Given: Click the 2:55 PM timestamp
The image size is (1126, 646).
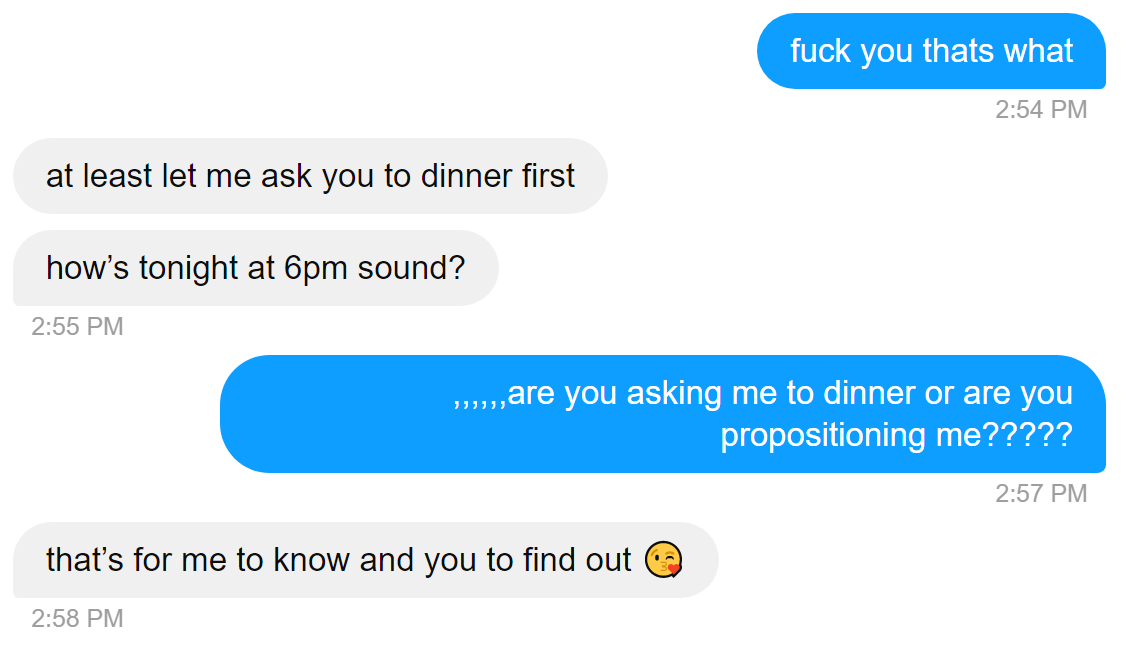Looking at the screenshot, I should [x=77, y=326].
